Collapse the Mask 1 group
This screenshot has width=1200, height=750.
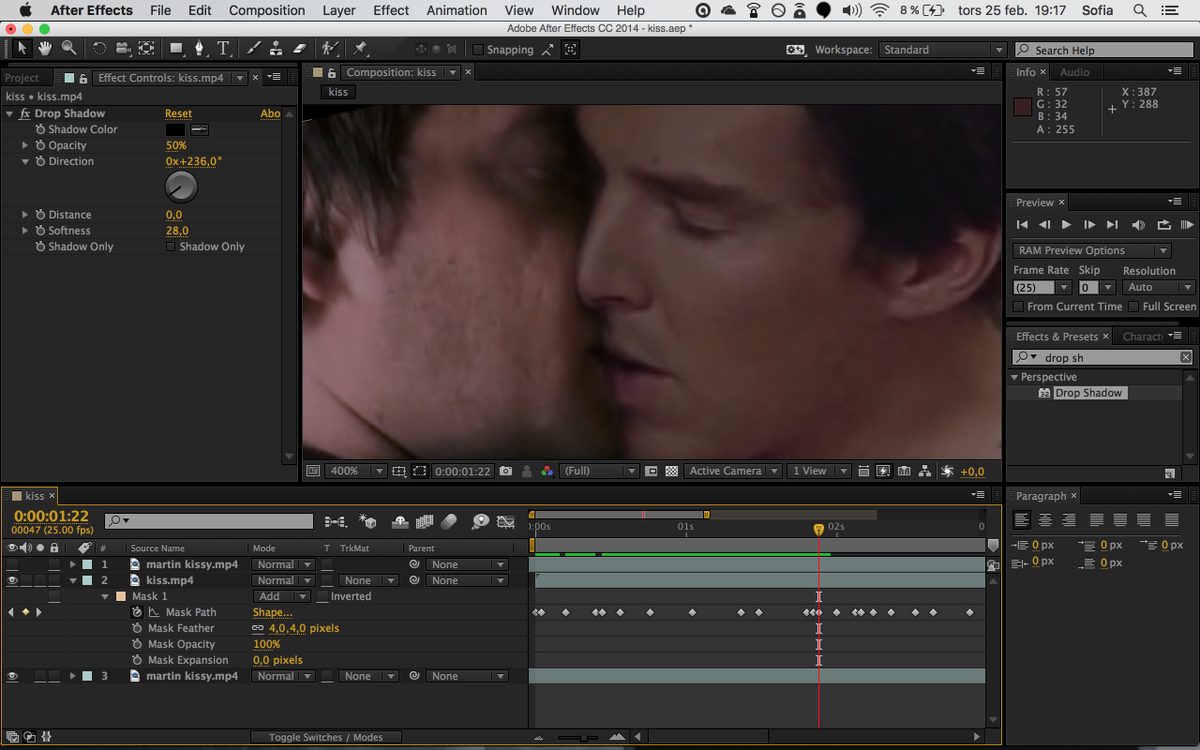[x=105, y=596]
